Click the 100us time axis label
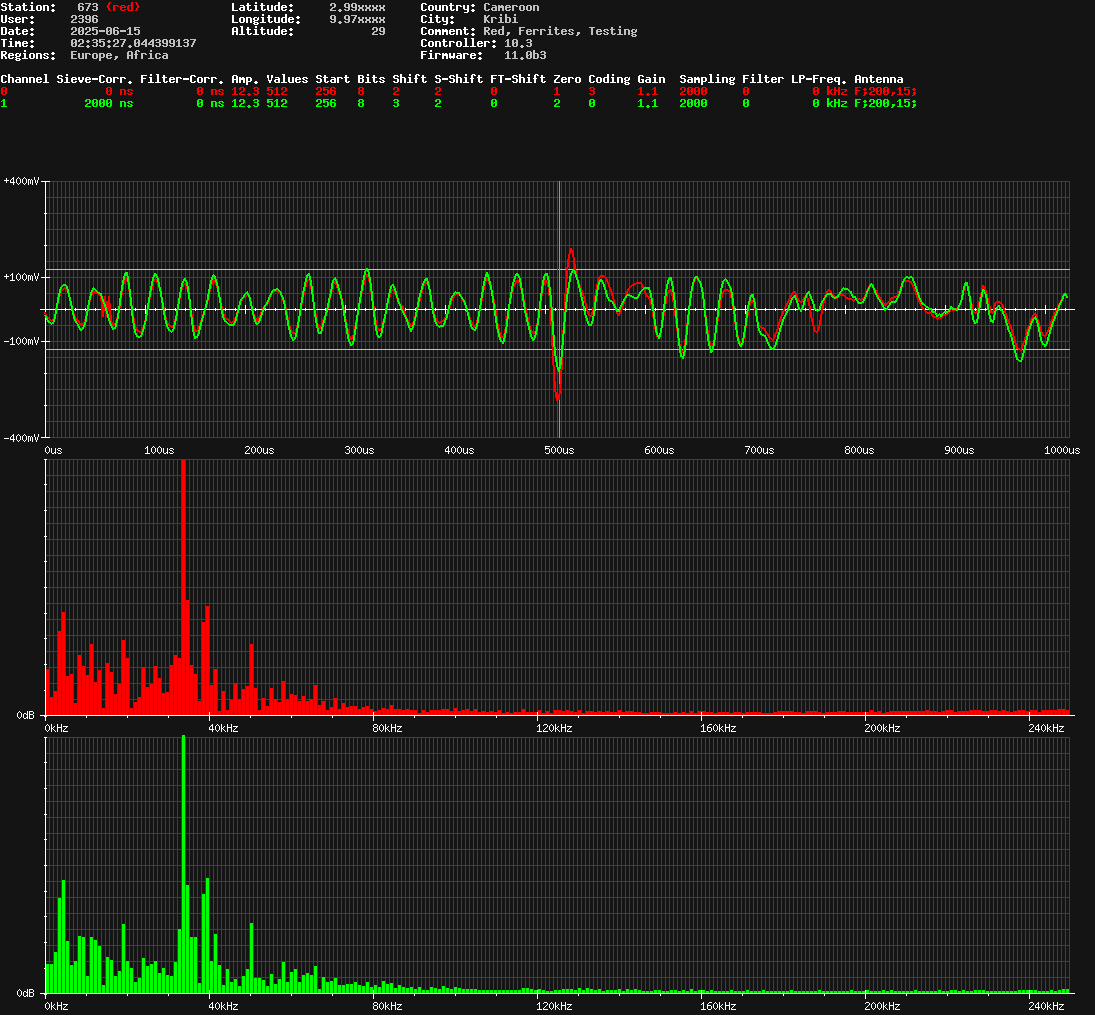 pyautogui.click(x=159, y=451)
